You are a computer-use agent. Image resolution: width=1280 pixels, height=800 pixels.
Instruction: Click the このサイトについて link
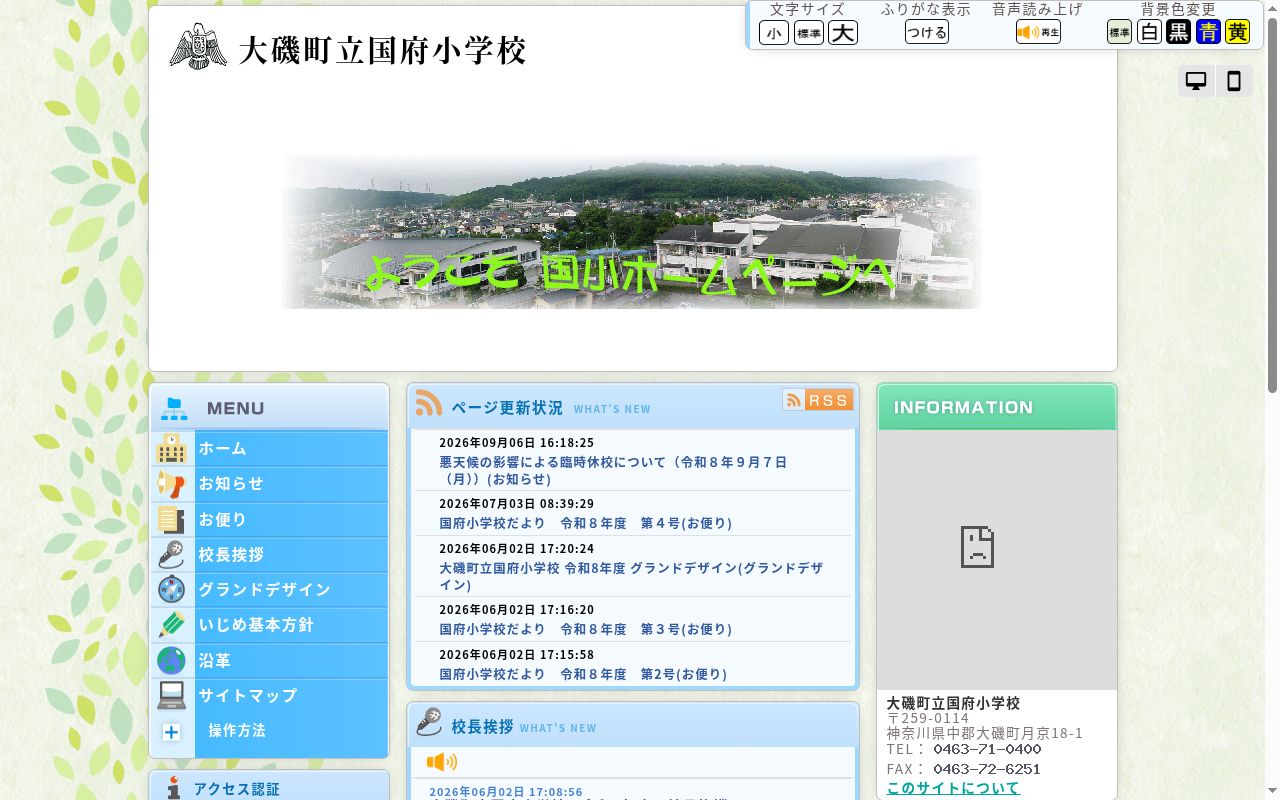click(953, 788)
